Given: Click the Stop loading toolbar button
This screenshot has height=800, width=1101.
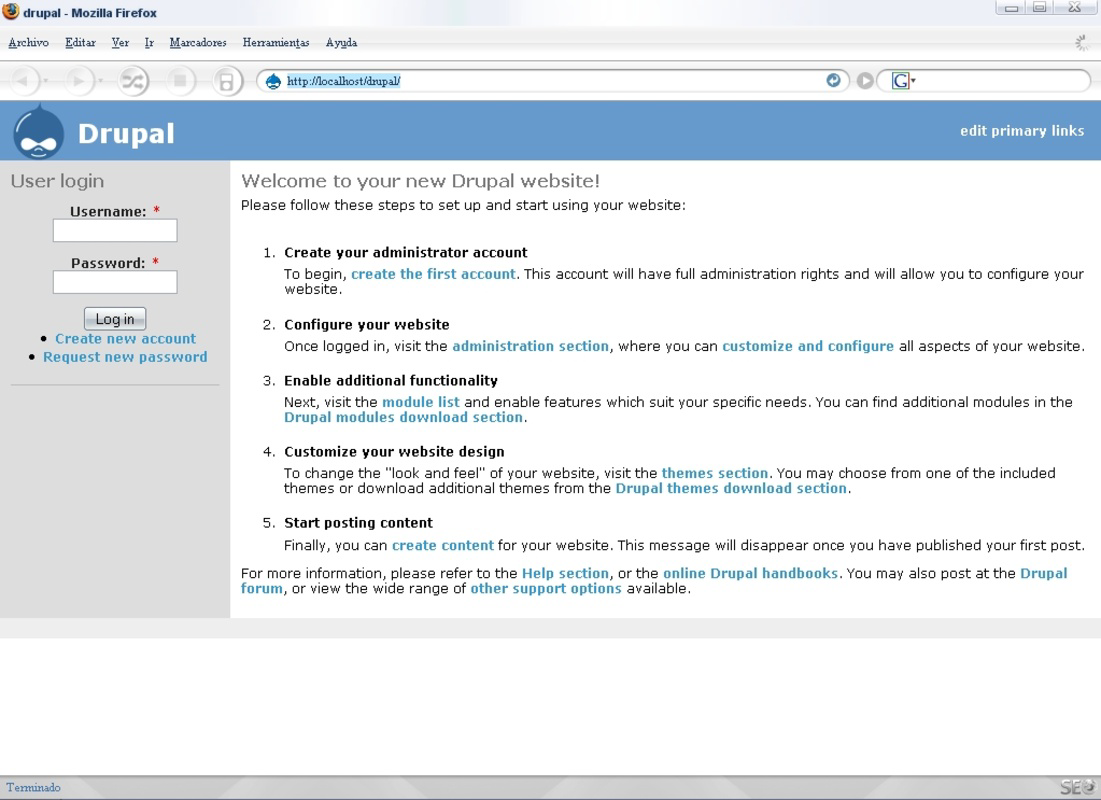Looking at the screenshot, I should click(x=180, y=81).
